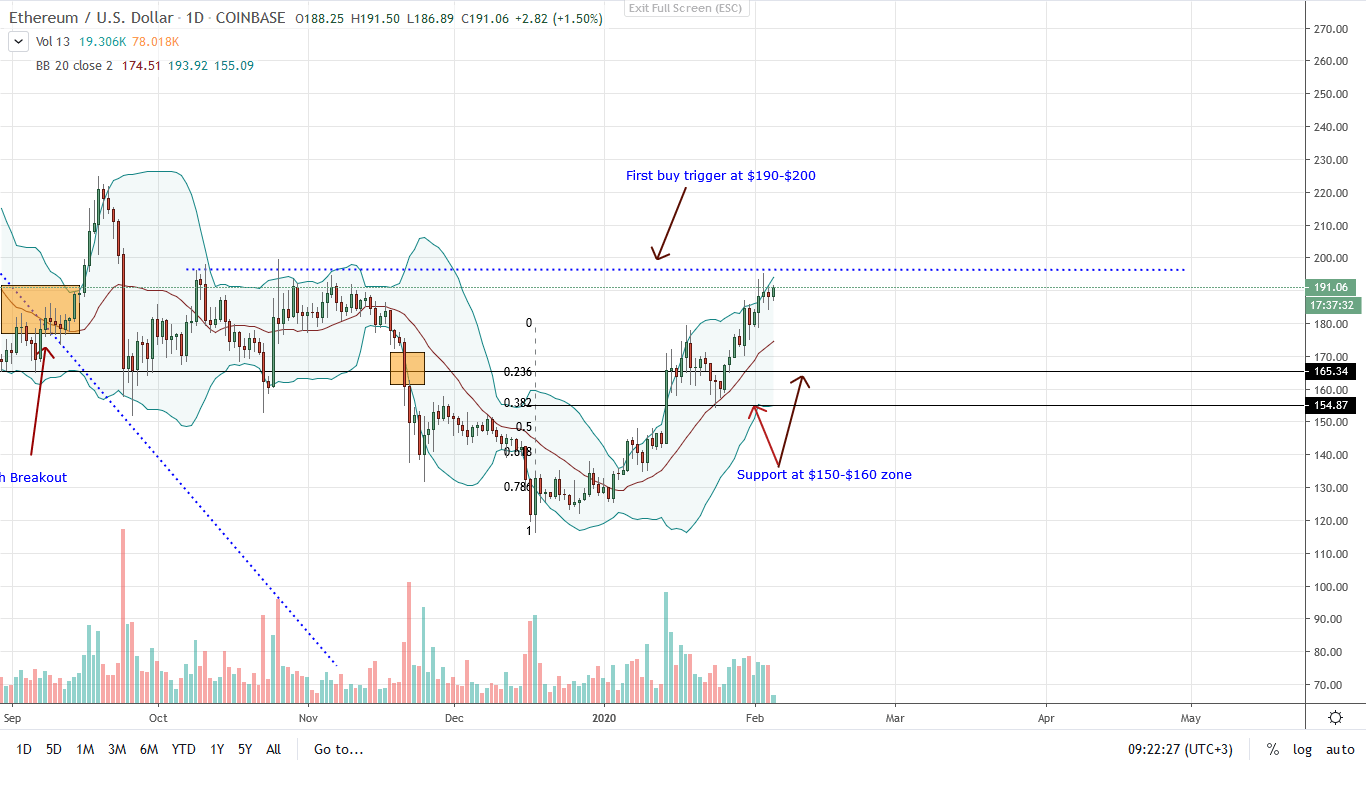Toggle the auto scale mode
This screenshot has width=1366, height=798.
pos(1340,749)
